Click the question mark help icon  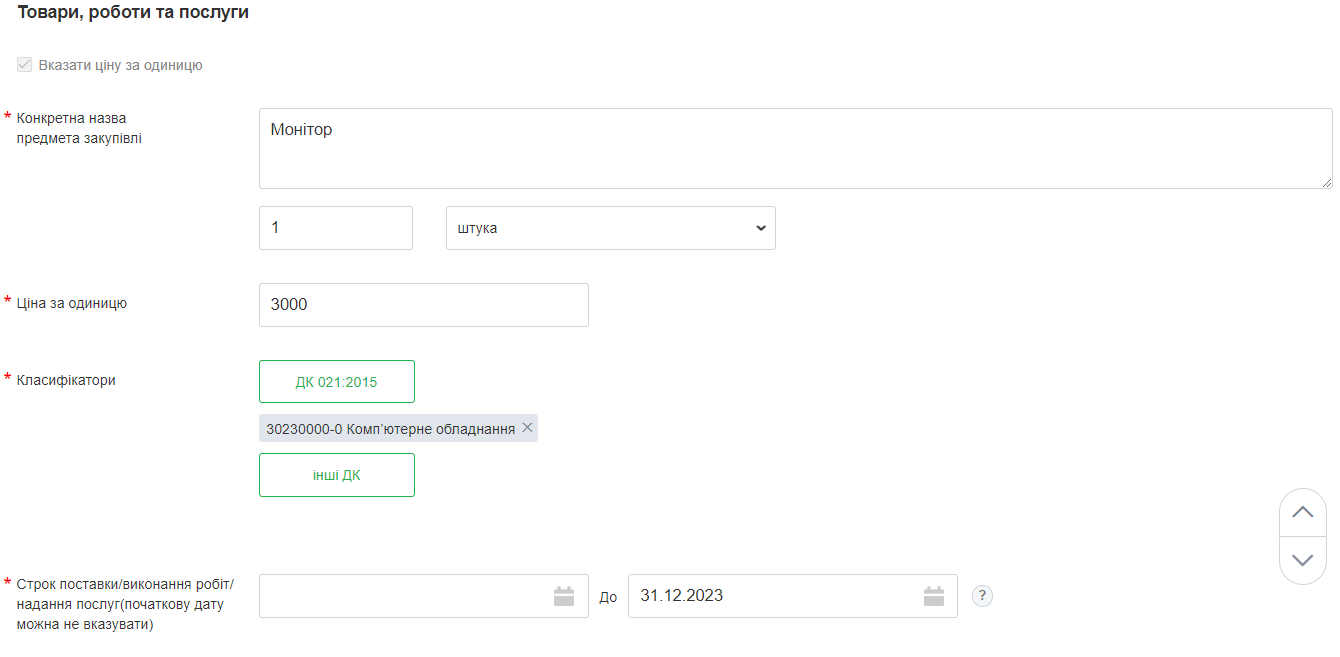[982, 596]
